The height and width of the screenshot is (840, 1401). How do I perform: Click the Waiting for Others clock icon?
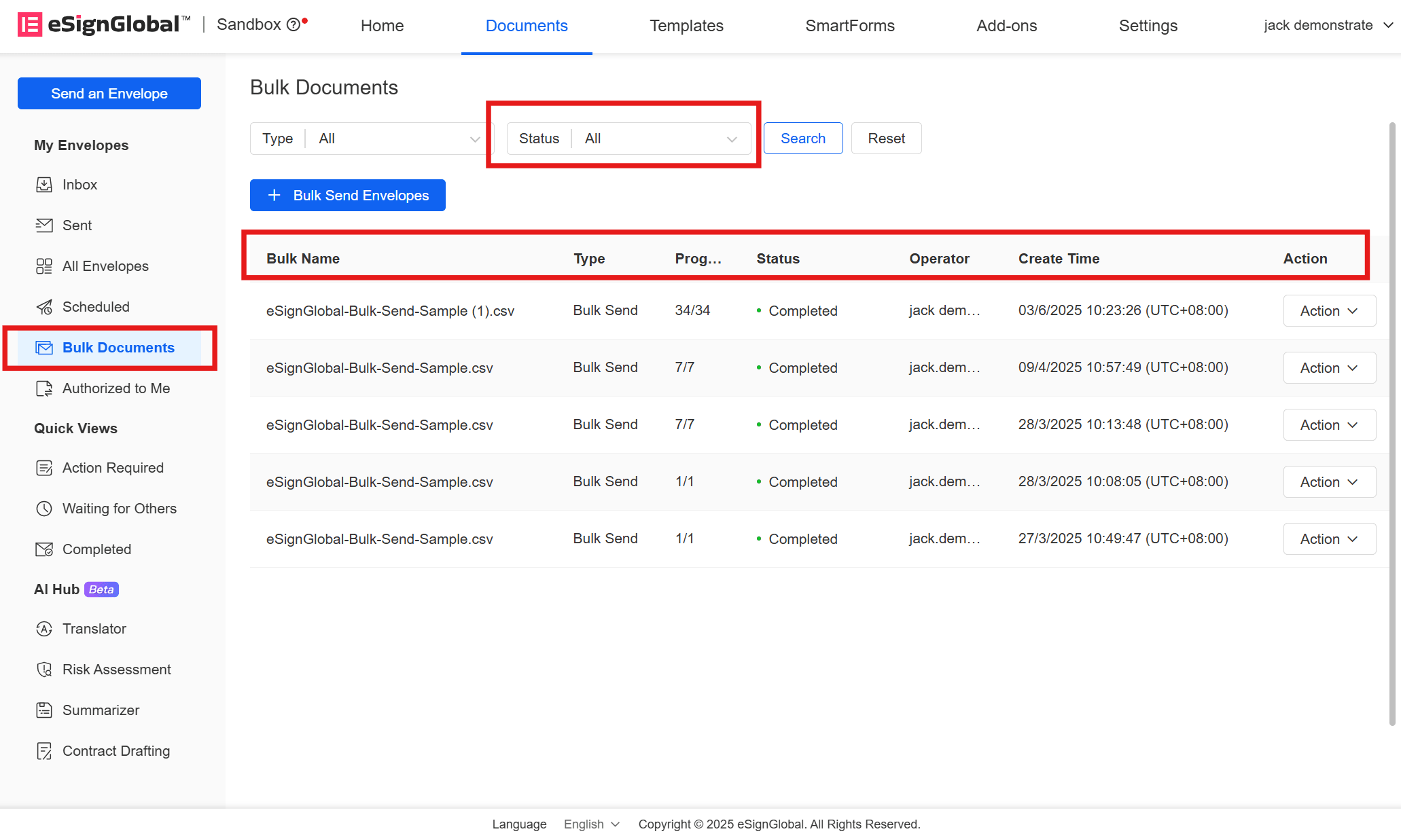[44, 509]
